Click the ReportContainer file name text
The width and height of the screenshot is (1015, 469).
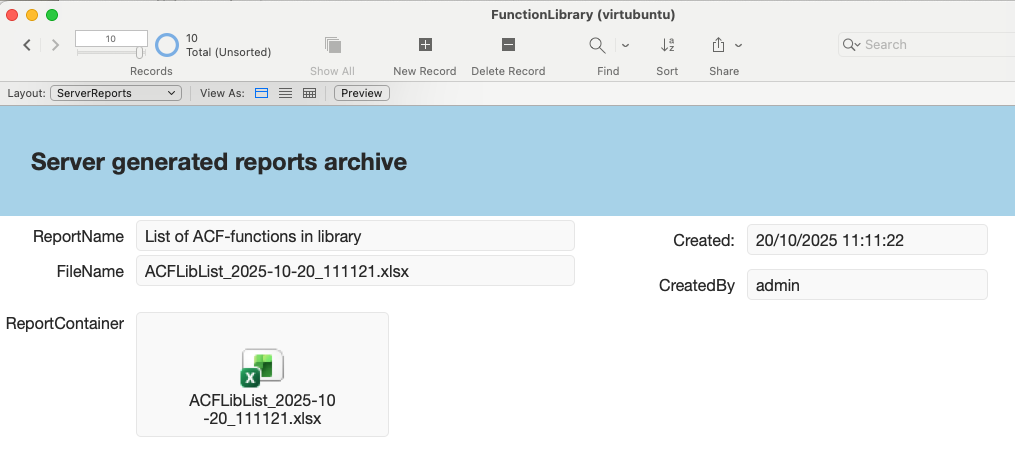[x=262, y=409]
